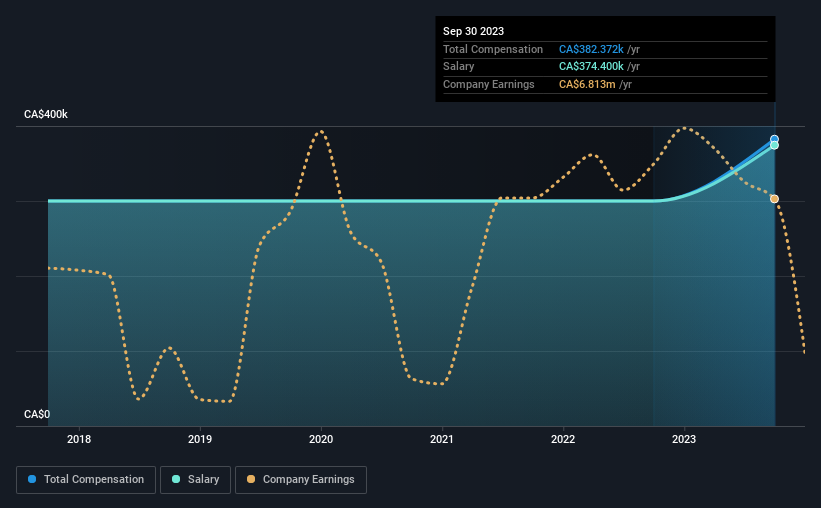
Task: Click the Sep 30 2023 tooltip date
Action: point(473,31)
